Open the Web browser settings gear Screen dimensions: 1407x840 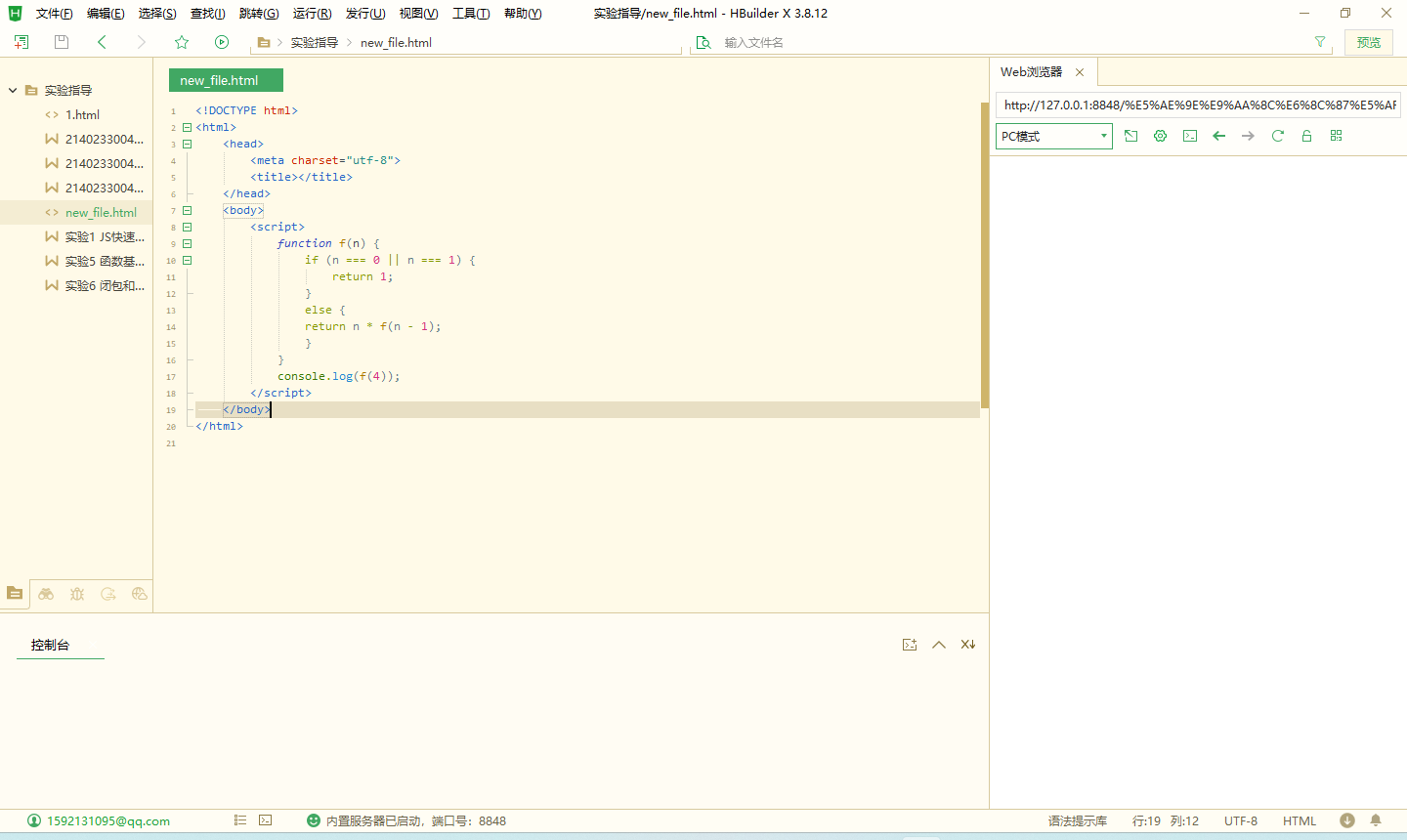pos(1161,136)
